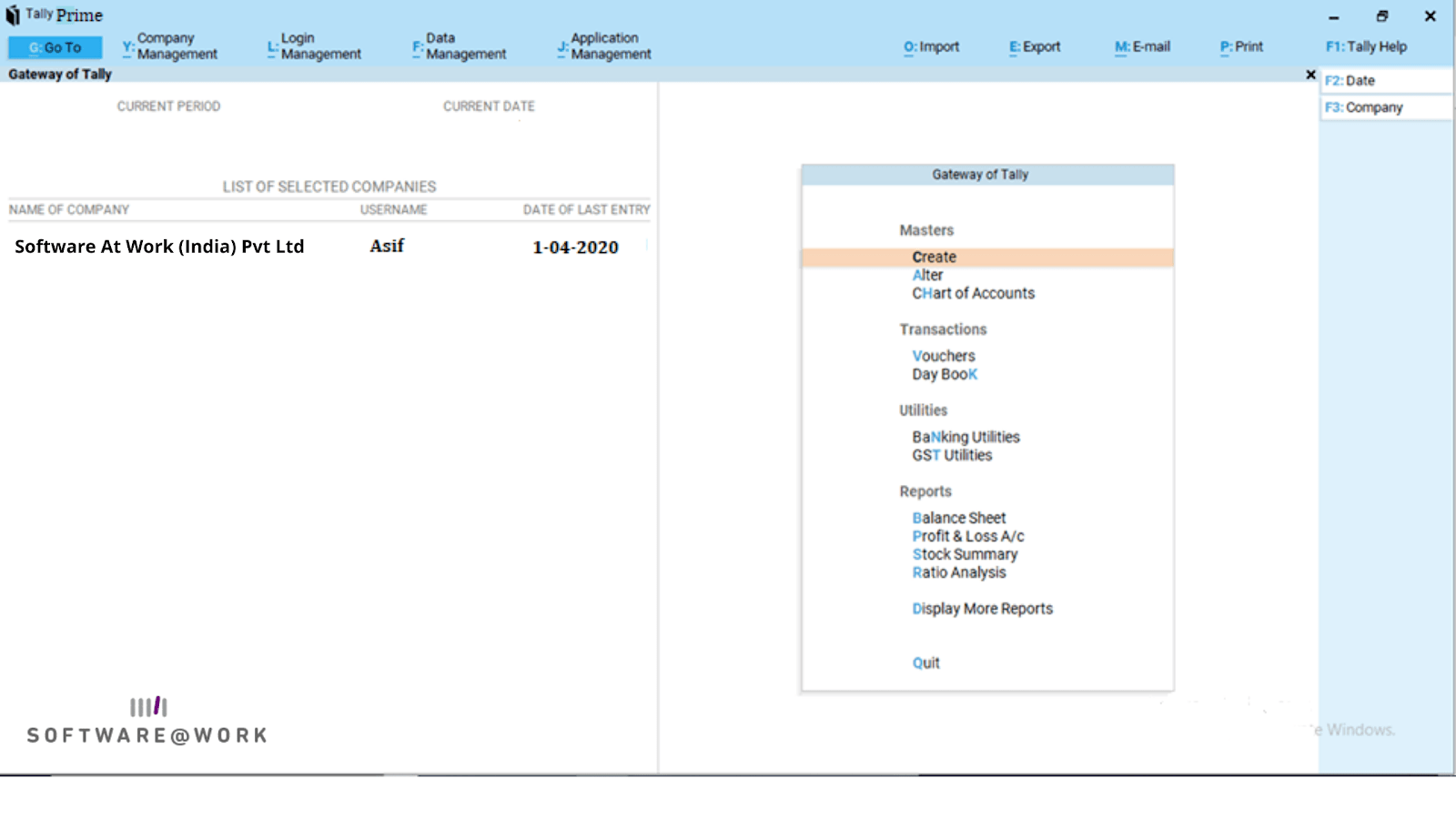
Task: Close the Gateway of Tally screen with X
Action: (x=1310, y=75)
